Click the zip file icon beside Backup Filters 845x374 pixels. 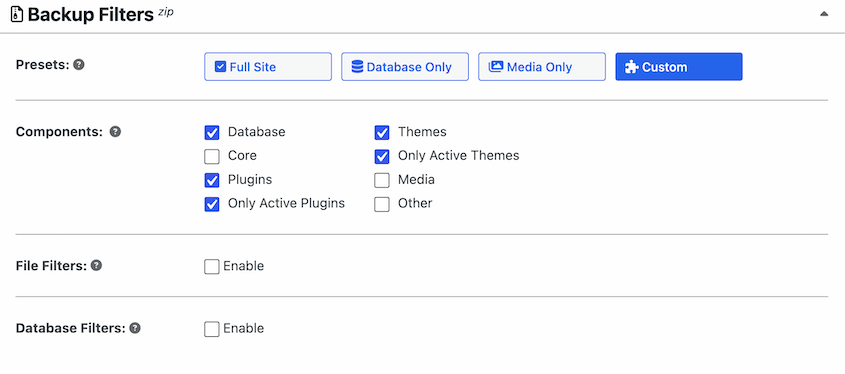pos(17,15)
